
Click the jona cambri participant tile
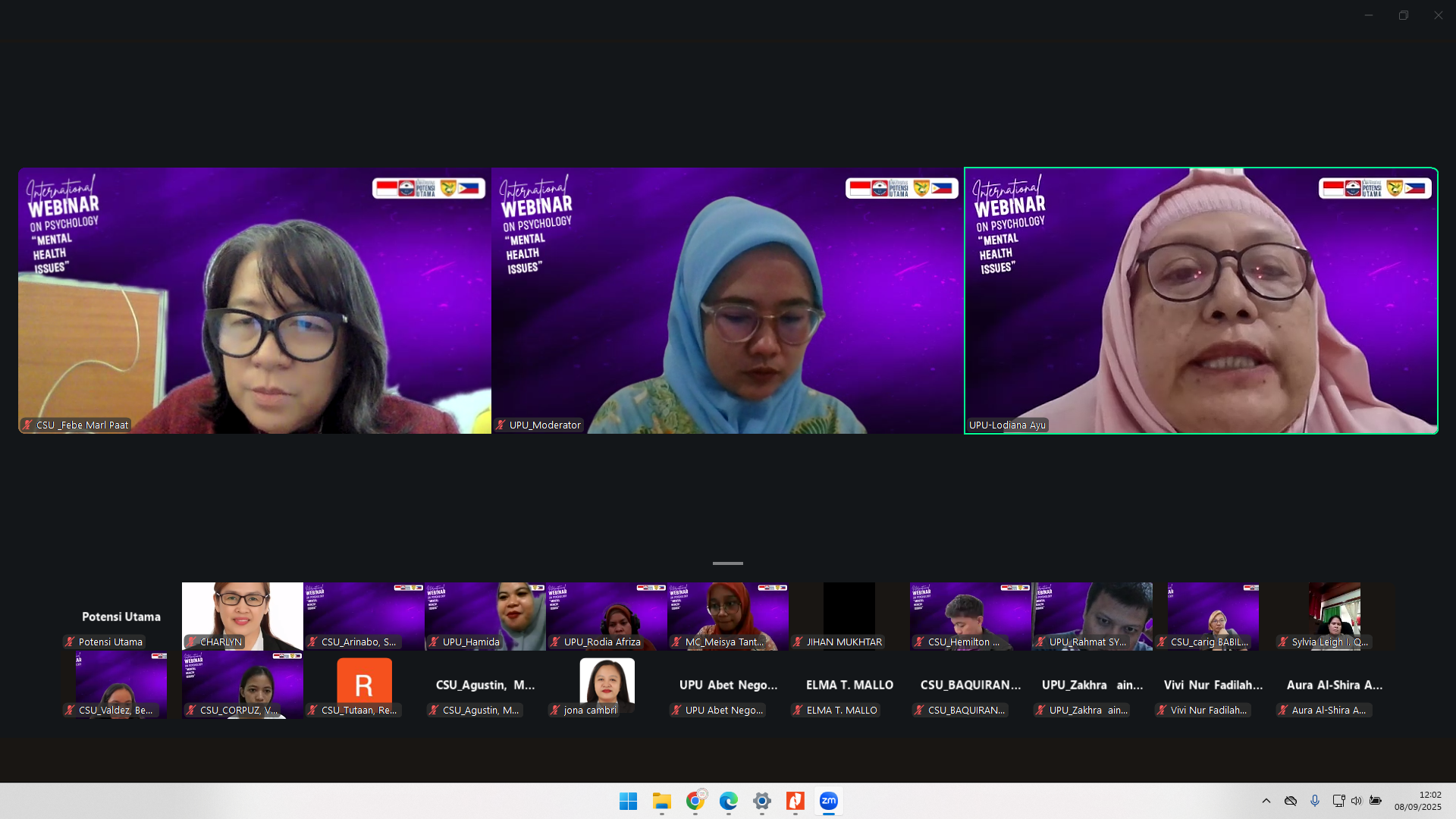tap(607, 684)
